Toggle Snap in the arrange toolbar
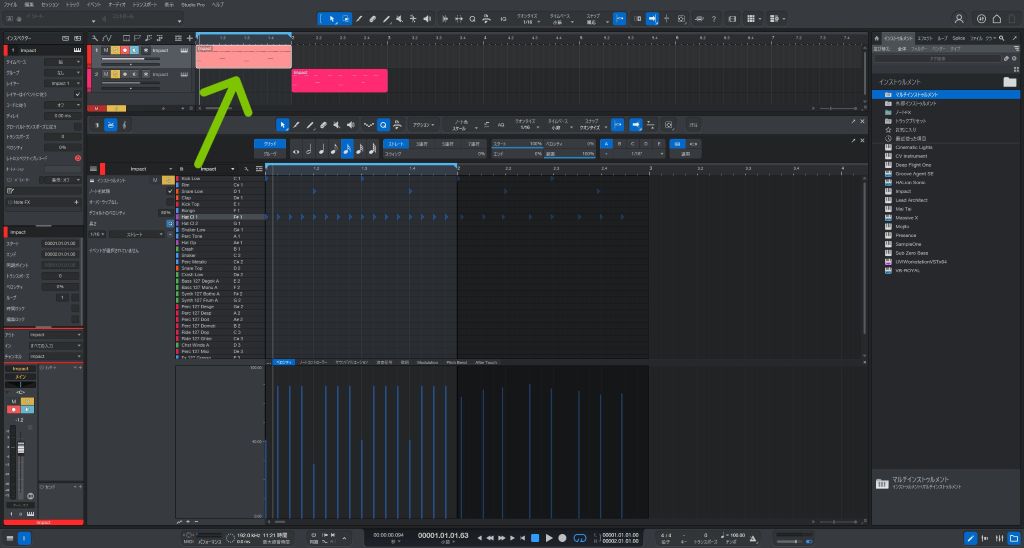Image resolution: width=1024 pixels, height=548 pixels. click(619, 18)
